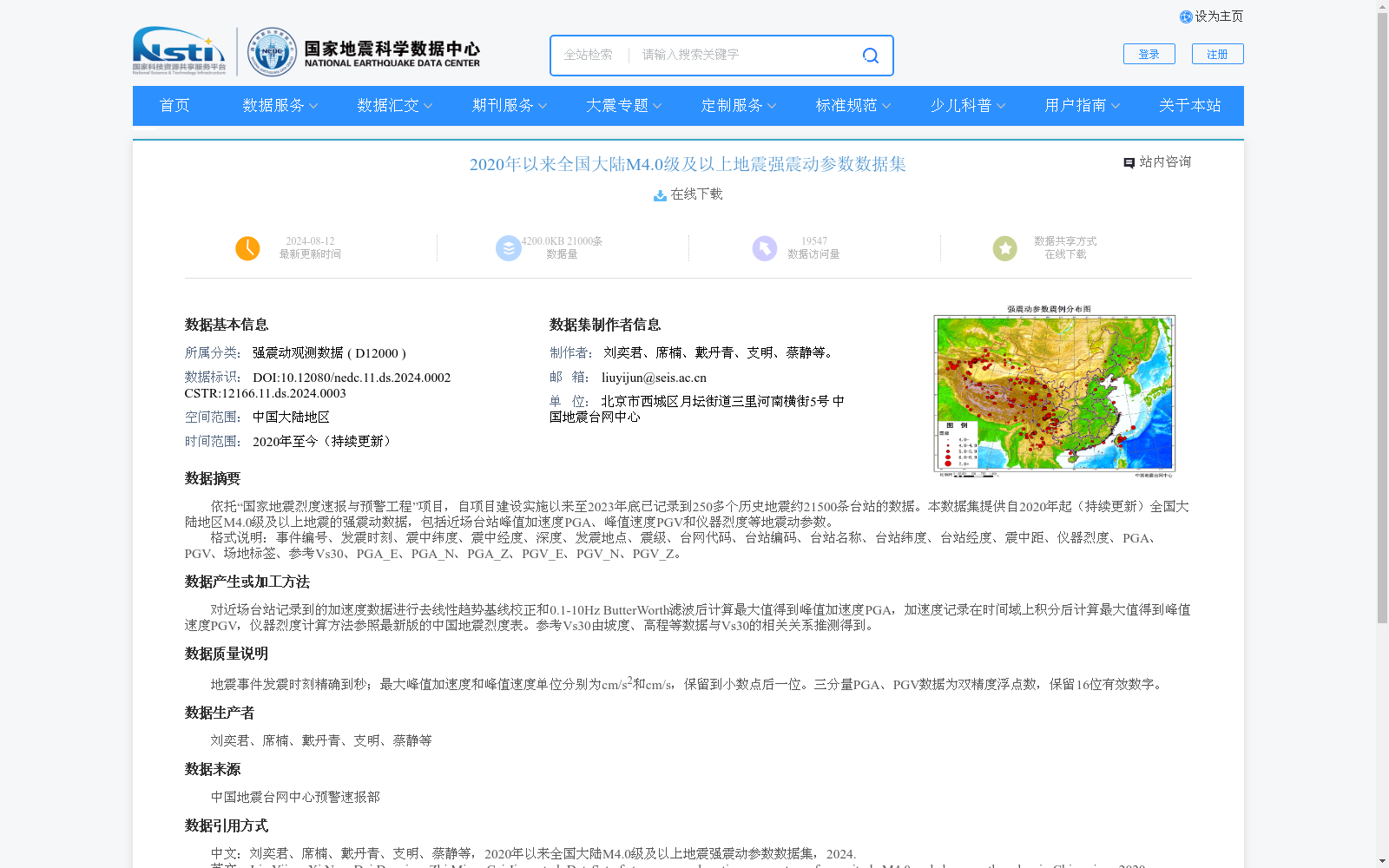Click the scrollbar up arrow

tap(1382, 6)
